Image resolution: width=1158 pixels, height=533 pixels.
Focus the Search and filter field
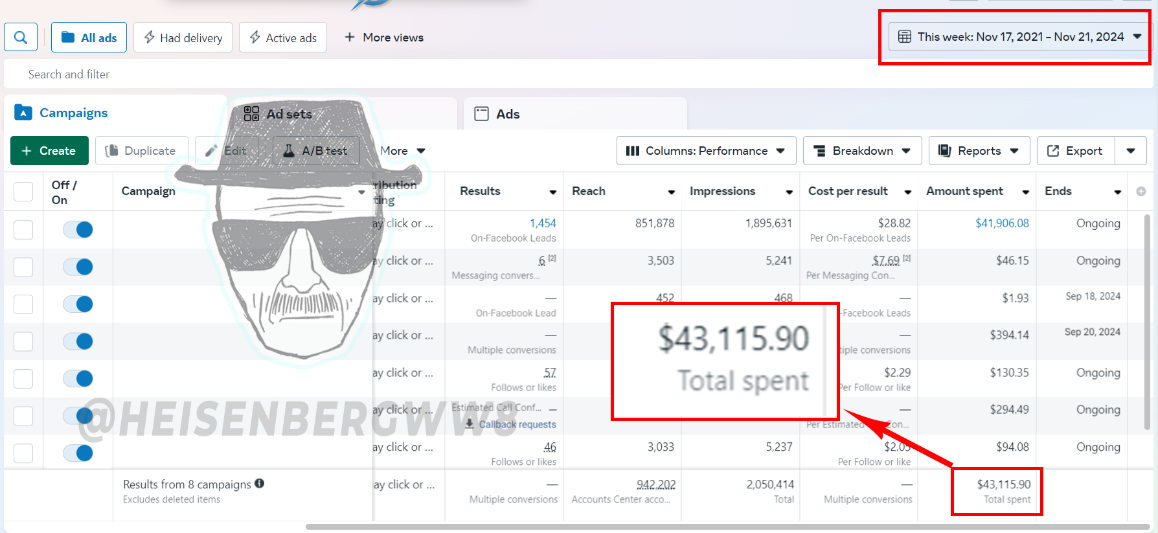coord(576,74)
